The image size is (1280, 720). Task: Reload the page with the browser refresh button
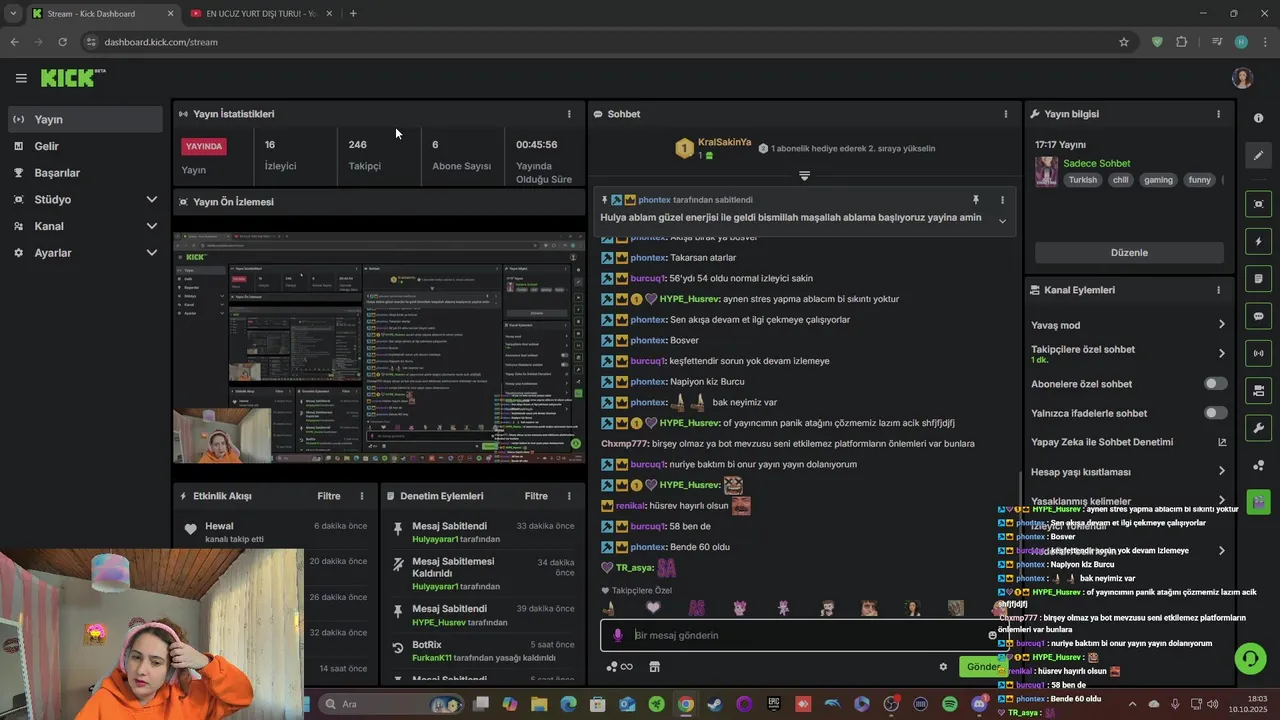pyautogui.click(x=62, y=42)
